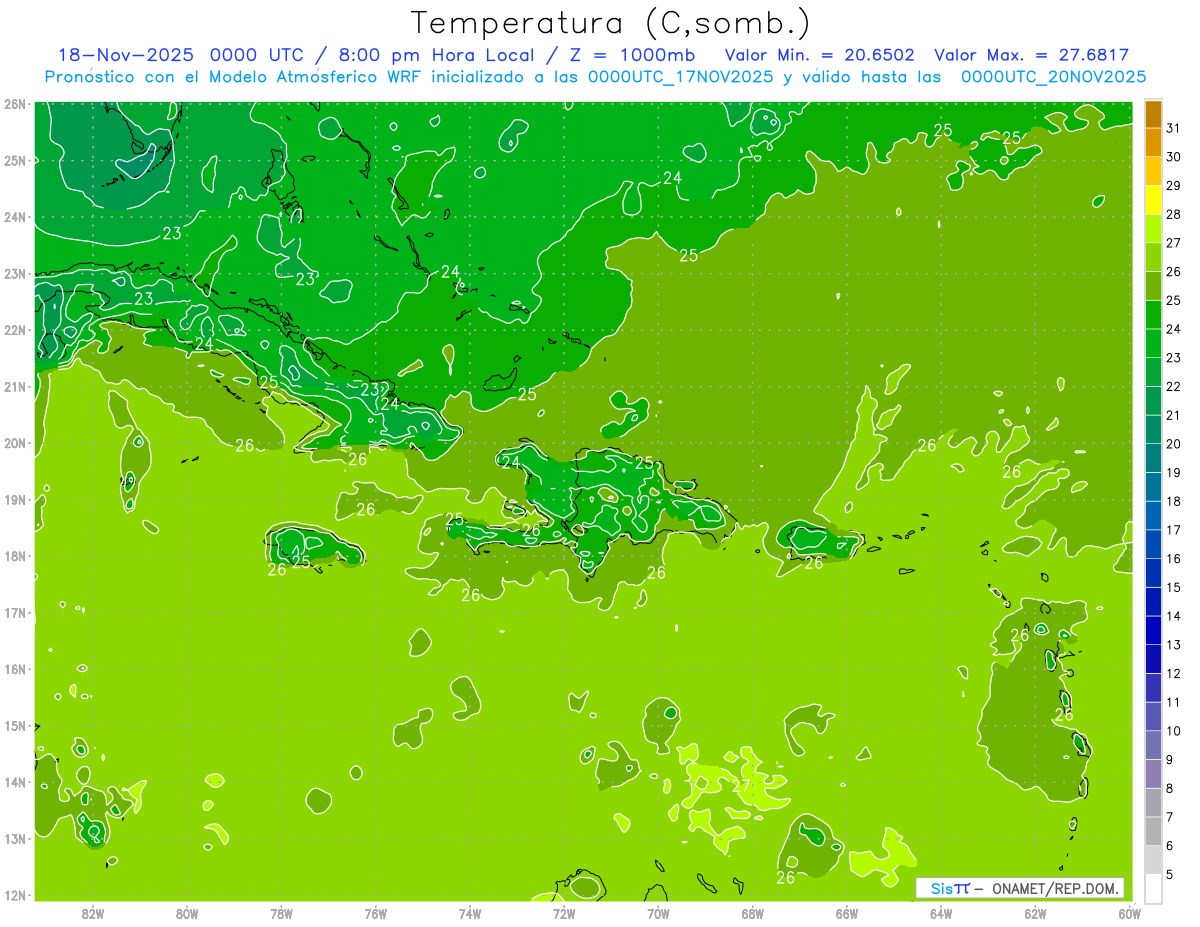
Task: Click the 24N latitude axis label
Action: (x=15, y=217)
